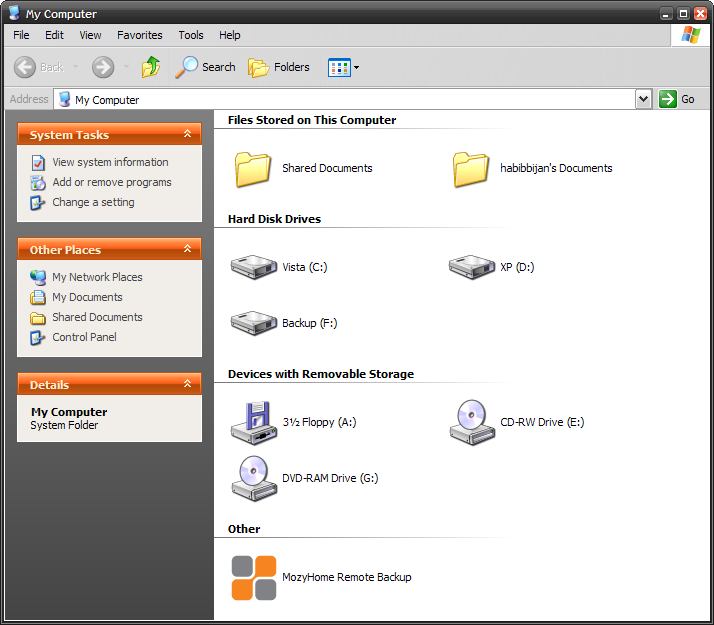The width and height of the screenshot is (714, 625).
Task: Click the Shared Documents sidebar folder icon
Action: pos(38,317)
